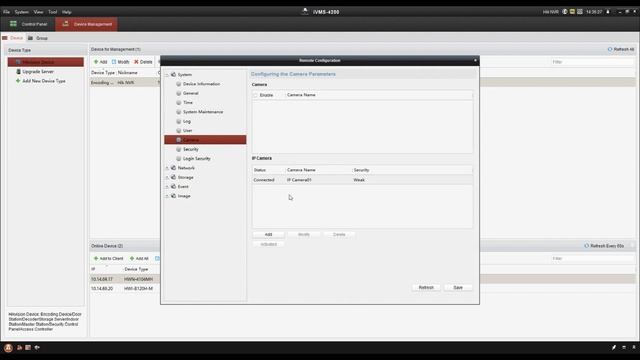
Task: Click the Refresh All button
Action: (x=621, y=49)
